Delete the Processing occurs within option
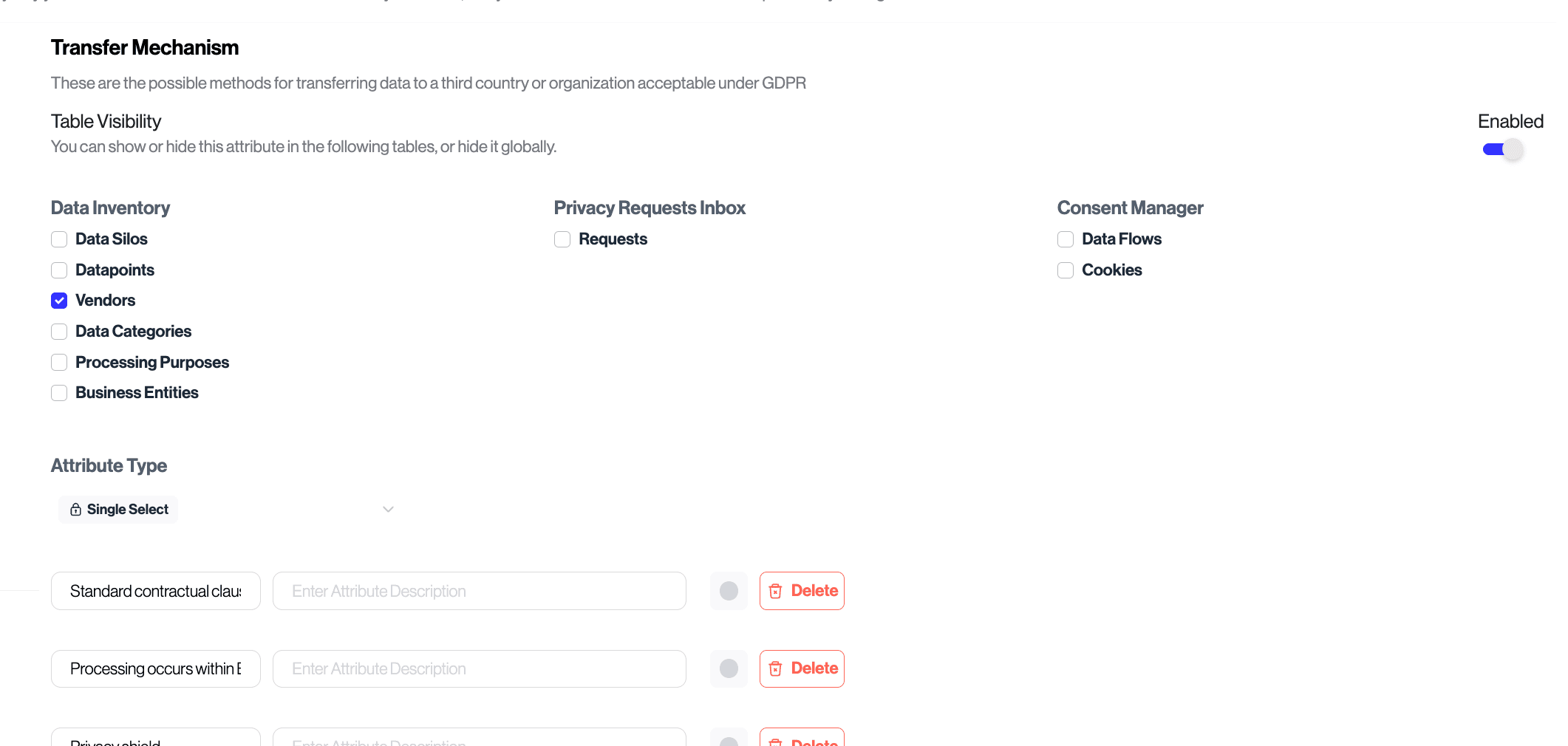 pos(802,669)
